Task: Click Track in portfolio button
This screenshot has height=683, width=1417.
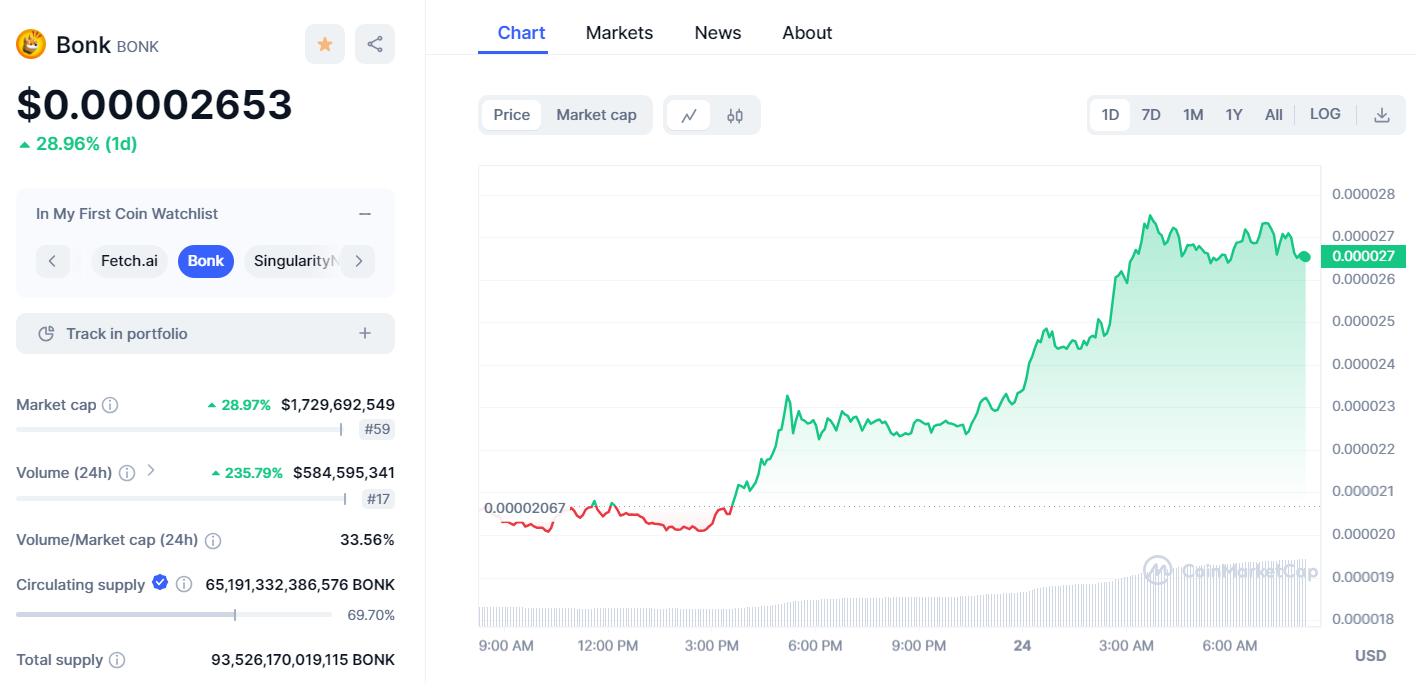Action: (205, 333)
